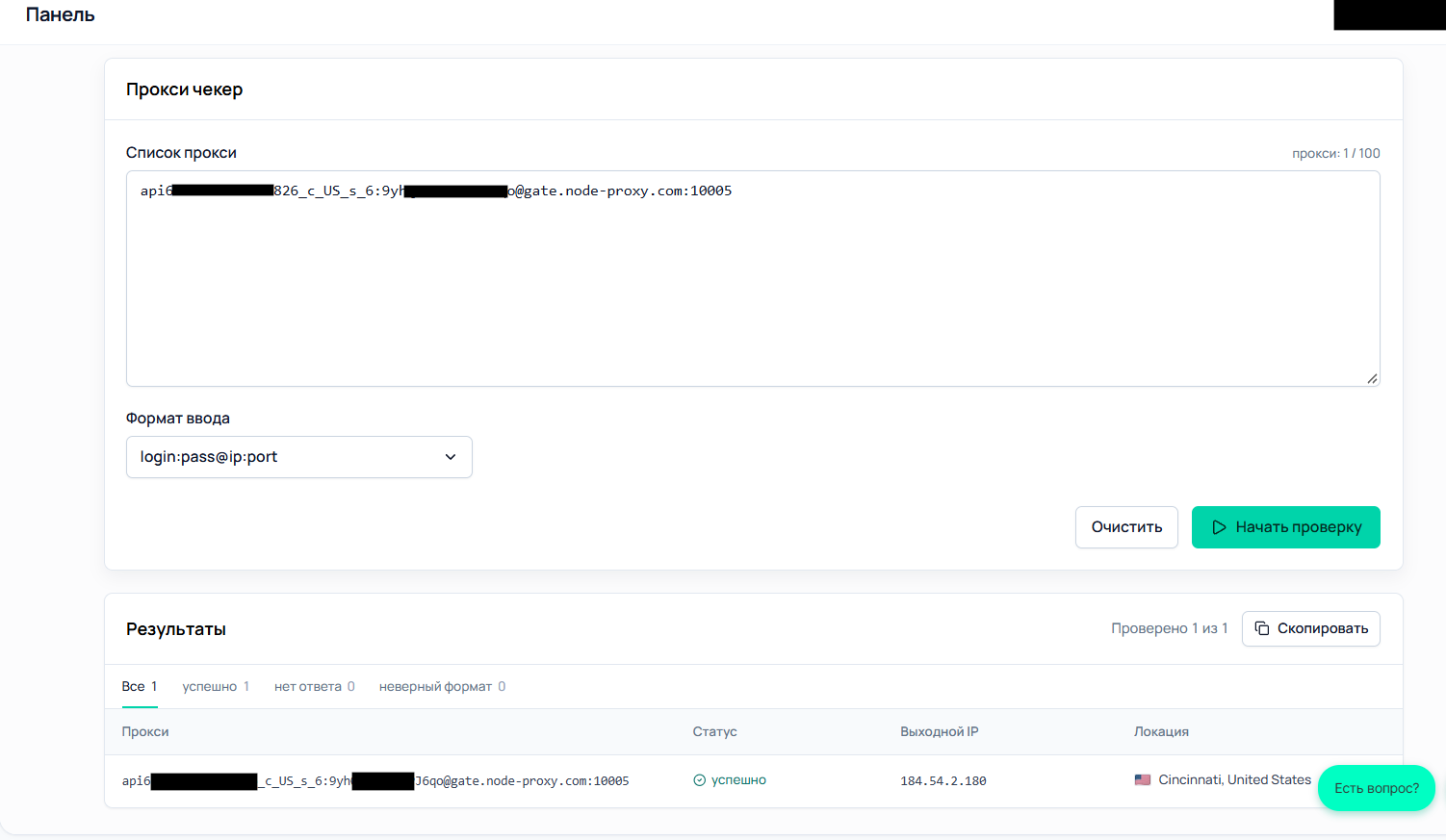Click the textarea resize grip handle
The height and width of the screenshot is (840, 1446).
(x=1372, y=378)
